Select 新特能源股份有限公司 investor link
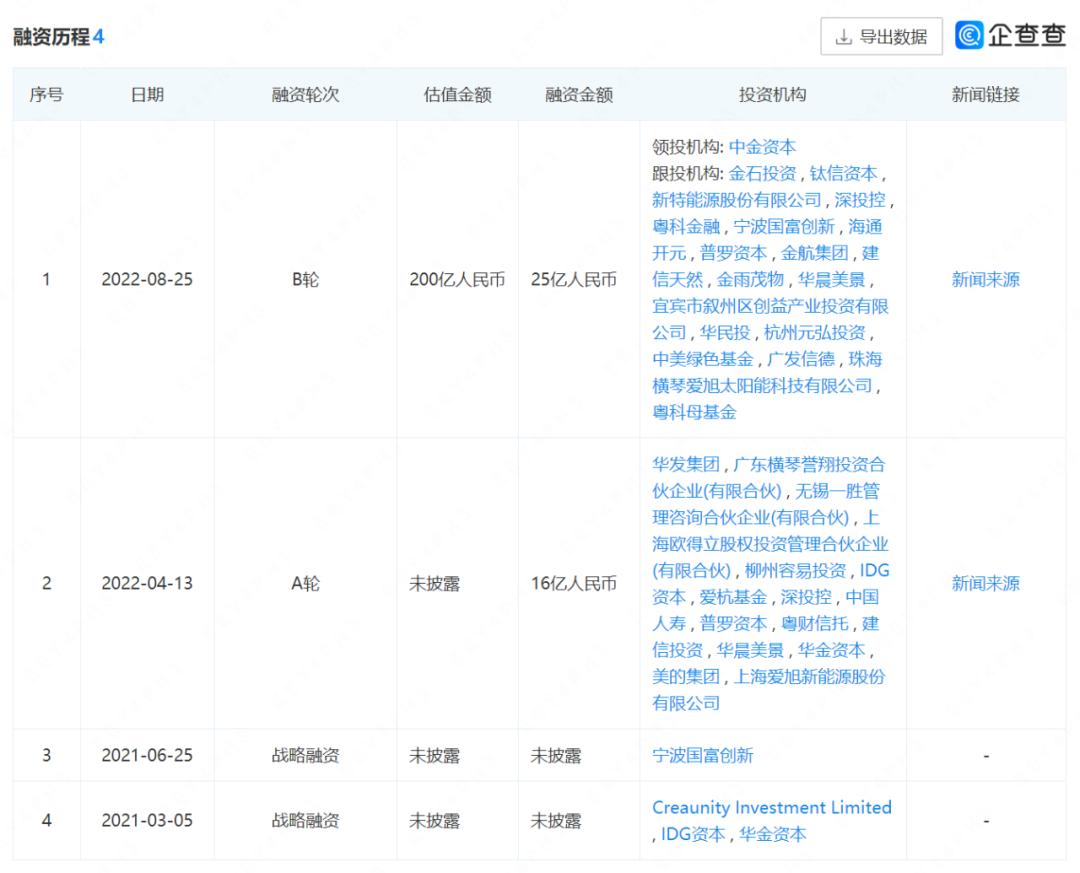 737,200
